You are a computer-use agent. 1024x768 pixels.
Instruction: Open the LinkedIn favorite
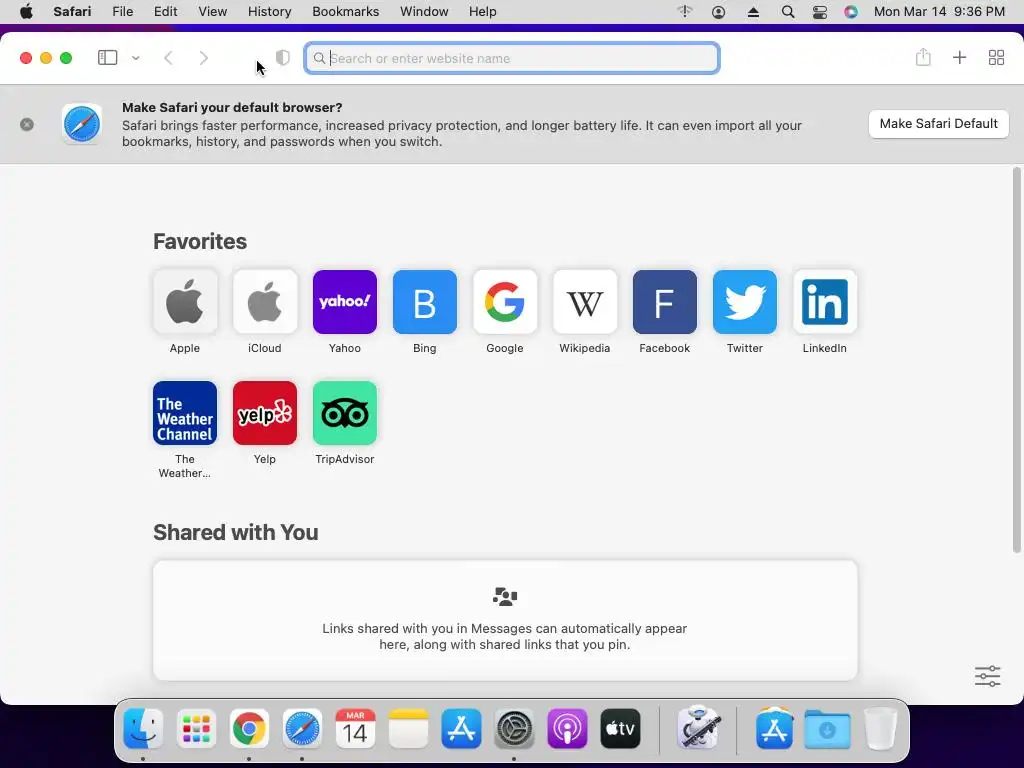[825, 302]
